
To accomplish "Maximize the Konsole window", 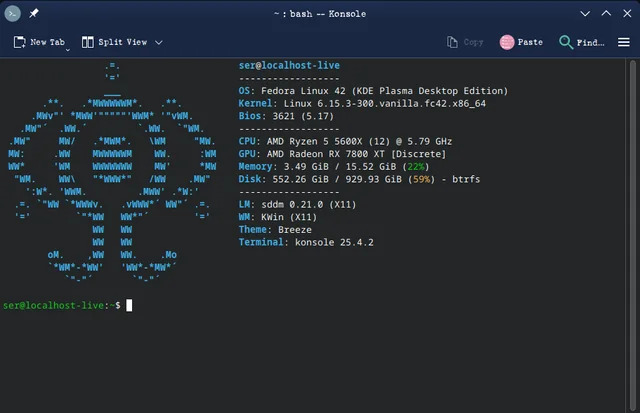I will pyautogui.click(x=606, y=13).
